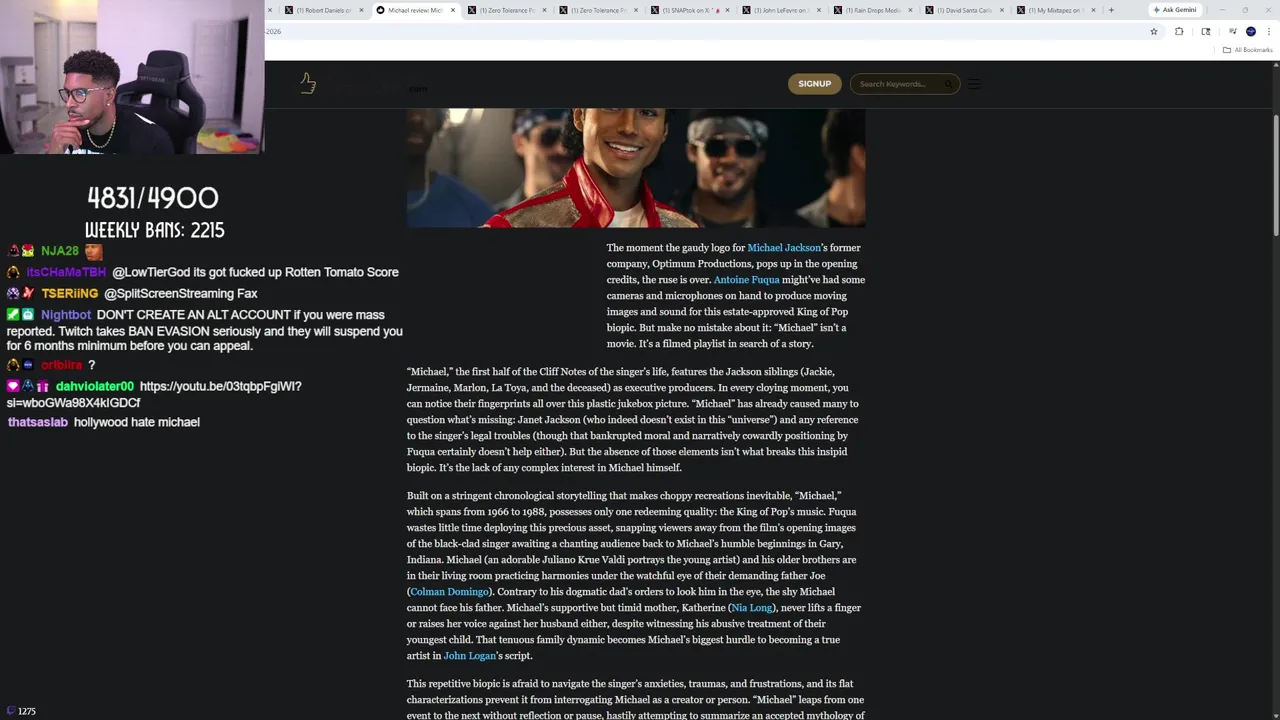The image size is (1280, 720).
Task: Click Nightbot's robot badge icon
Action: click(x=28, y=315)
